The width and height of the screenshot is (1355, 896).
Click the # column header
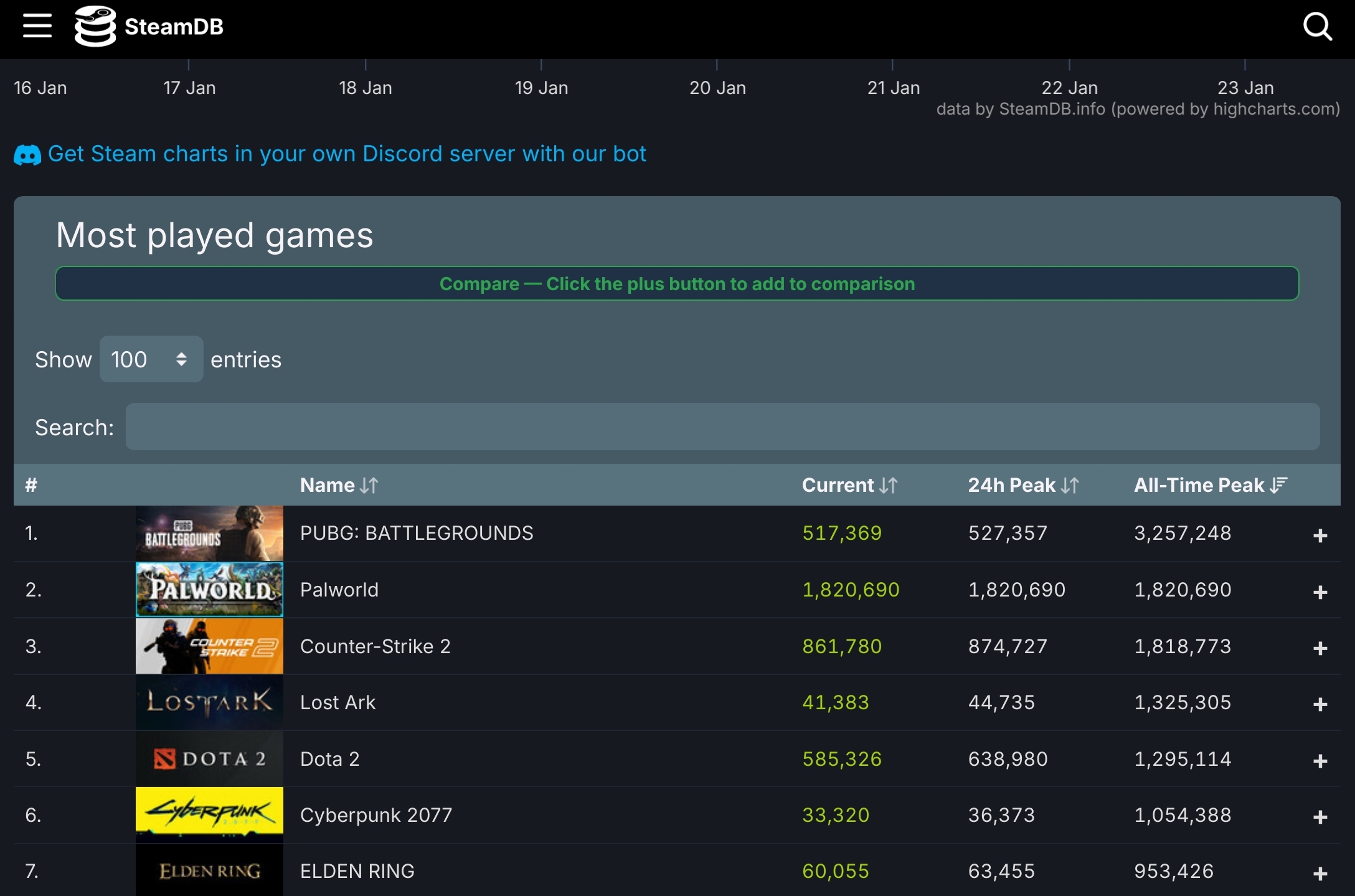click(31, 485)
